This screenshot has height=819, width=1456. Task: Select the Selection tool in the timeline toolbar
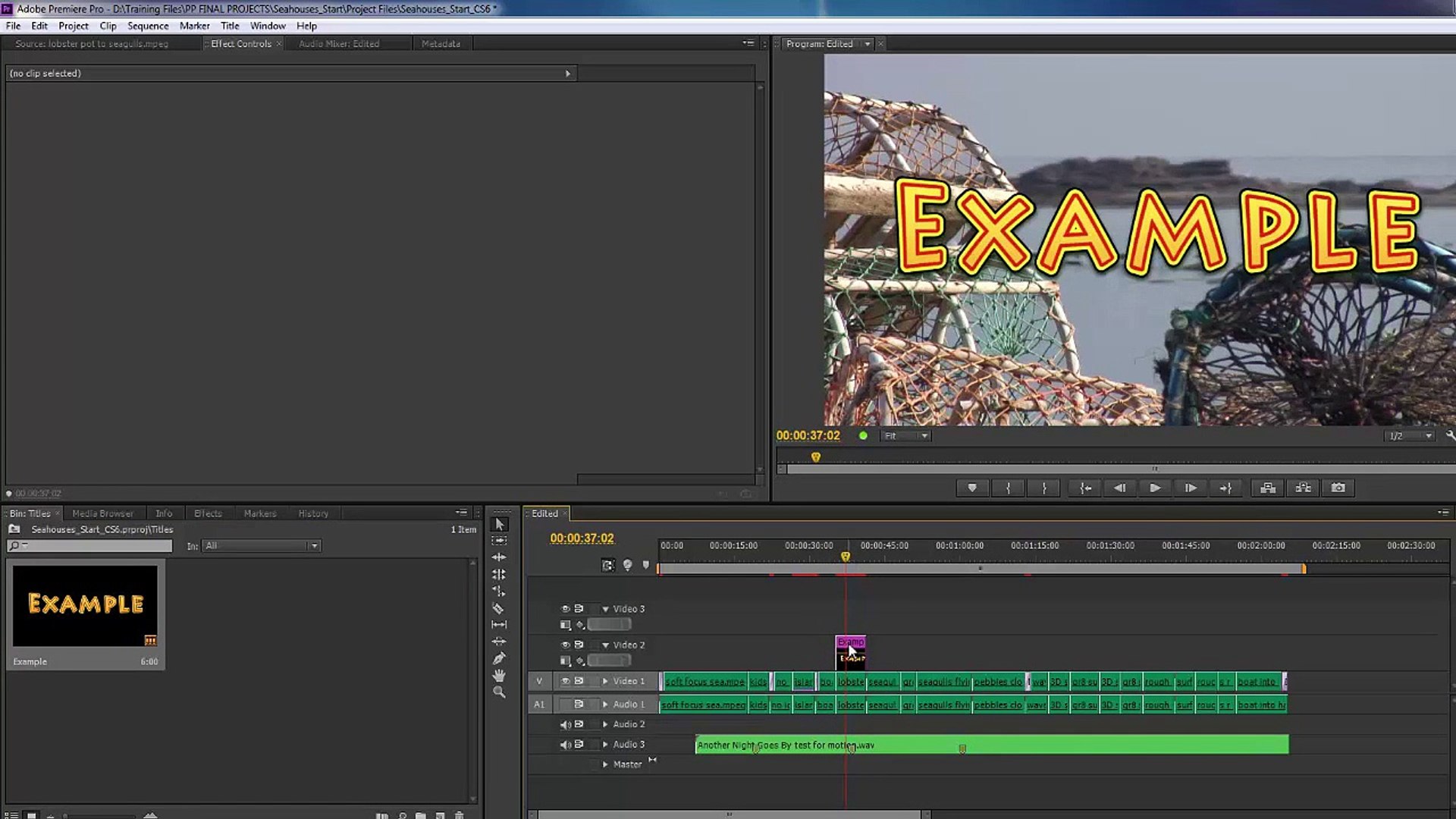click(499, 524)
